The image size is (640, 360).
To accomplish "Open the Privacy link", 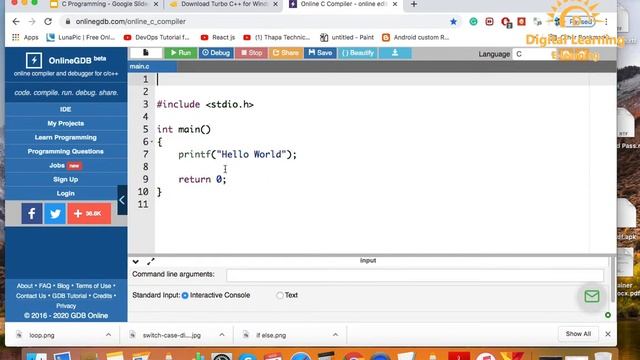I will [x=66, y=306].
